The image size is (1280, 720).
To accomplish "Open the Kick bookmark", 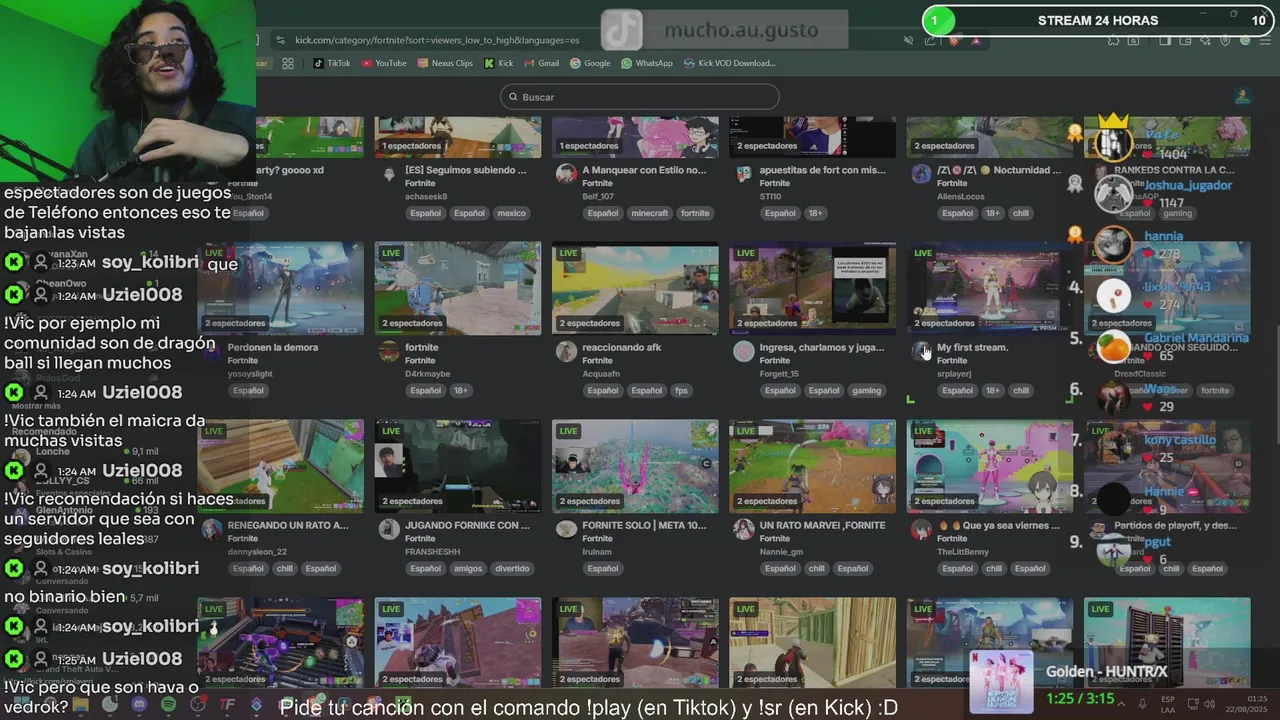I will coord(499,63).
